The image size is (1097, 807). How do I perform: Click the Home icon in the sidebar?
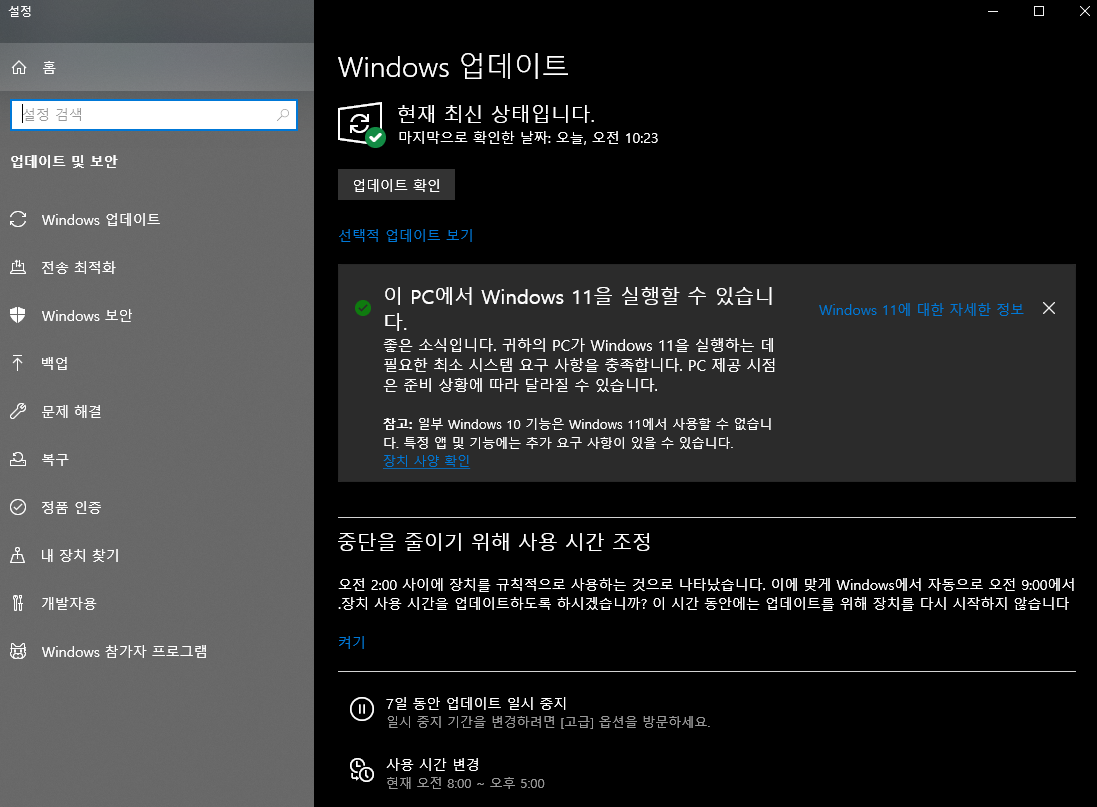[19, 67]
